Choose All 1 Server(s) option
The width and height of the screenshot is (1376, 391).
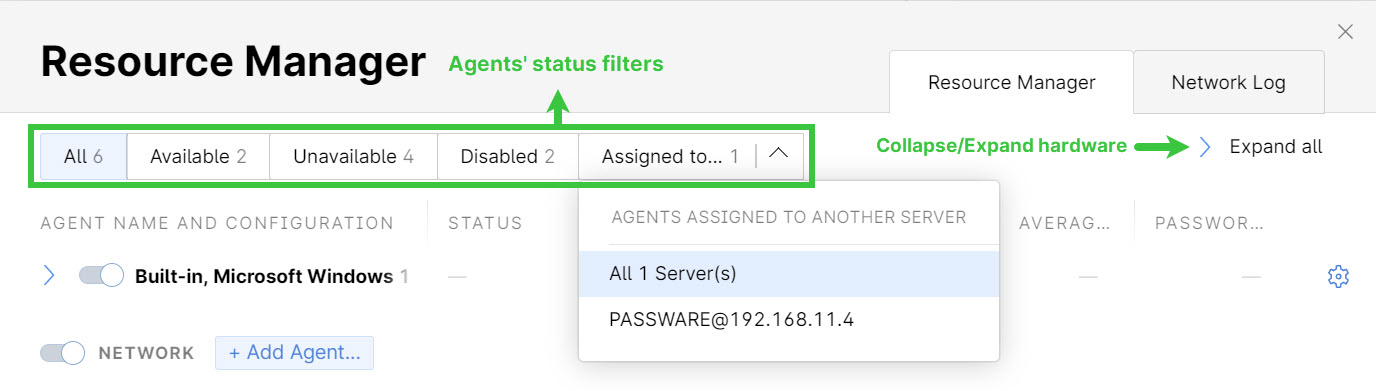coord(789,274)
